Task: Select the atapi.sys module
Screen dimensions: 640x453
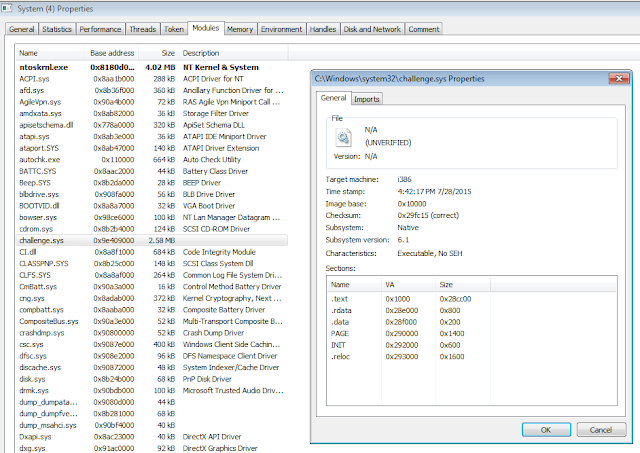Action: 152,136
